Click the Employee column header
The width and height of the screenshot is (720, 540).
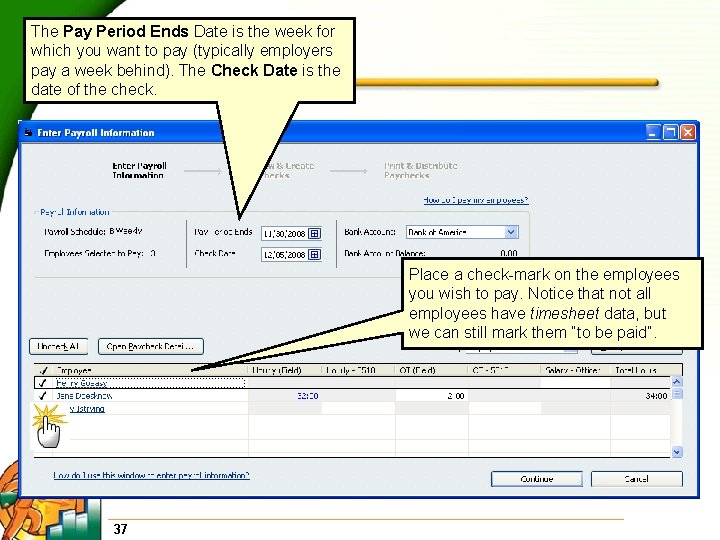[x=150, y=370]
